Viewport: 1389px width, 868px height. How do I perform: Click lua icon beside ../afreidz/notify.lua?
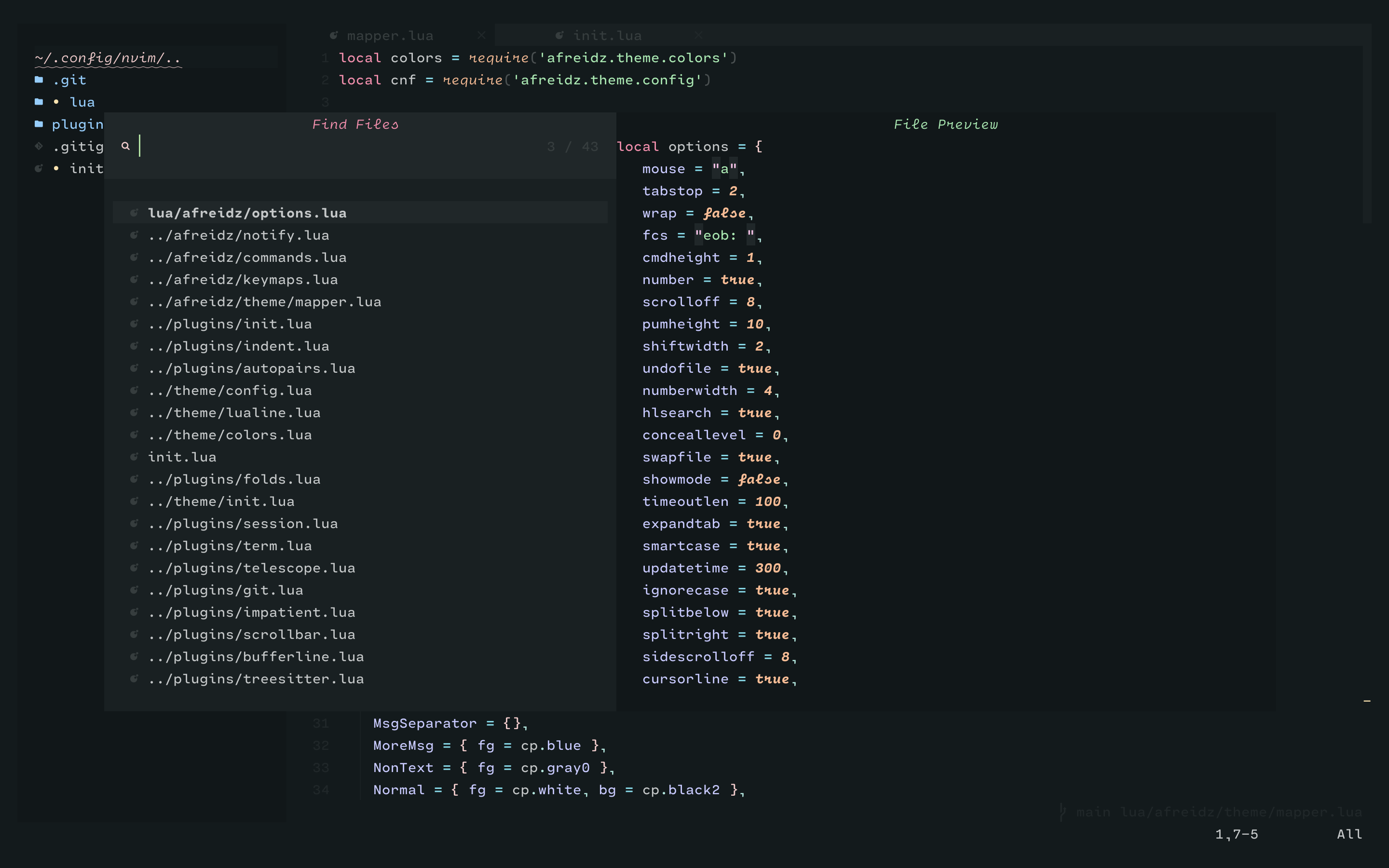coord(134,235)
